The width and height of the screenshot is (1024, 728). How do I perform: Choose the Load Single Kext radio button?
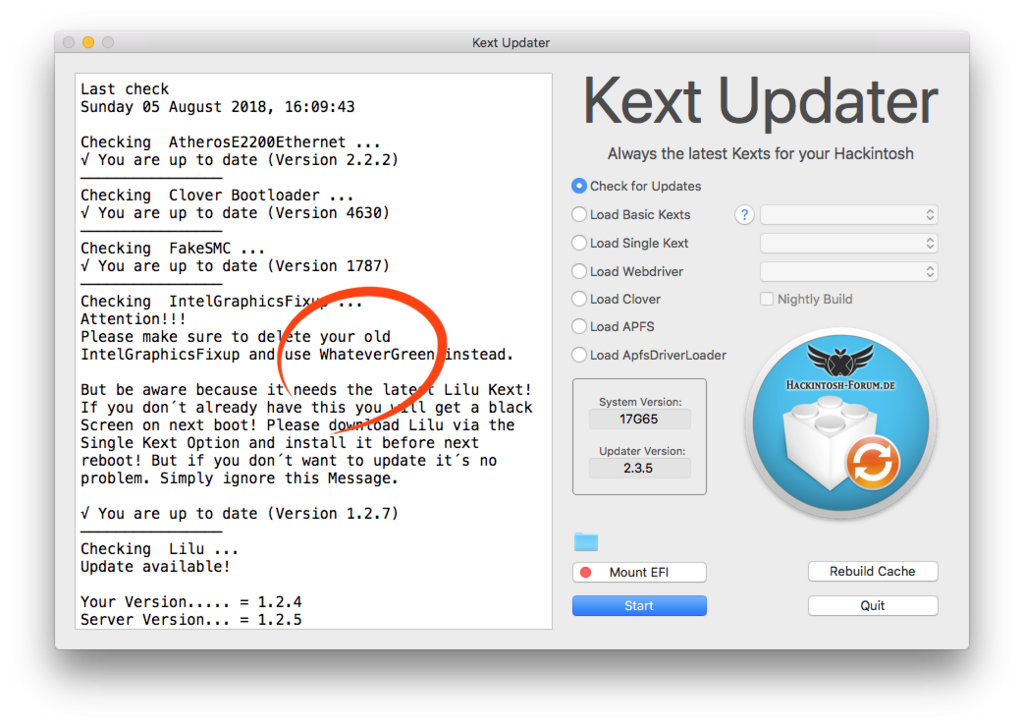[579, 243]
